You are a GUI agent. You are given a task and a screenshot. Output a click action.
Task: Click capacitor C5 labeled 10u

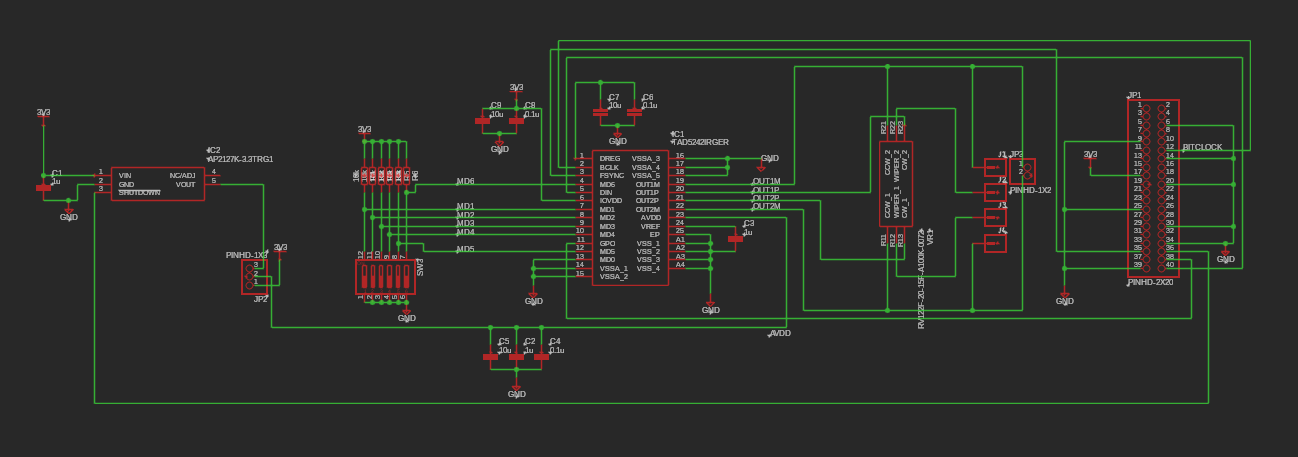pos(491,356)
